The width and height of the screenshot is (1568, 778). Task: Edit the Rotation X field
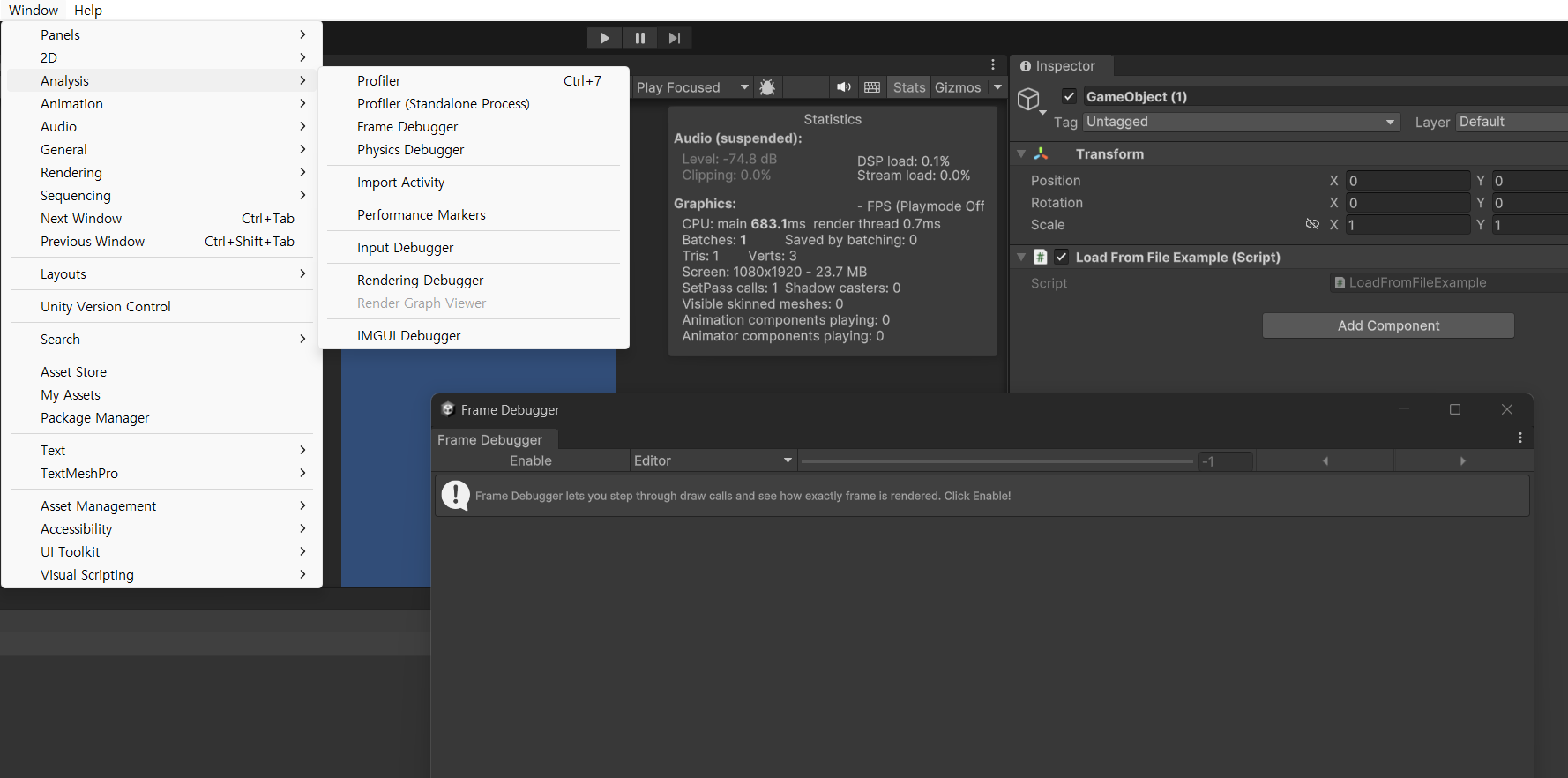[x=1407, y=203]
